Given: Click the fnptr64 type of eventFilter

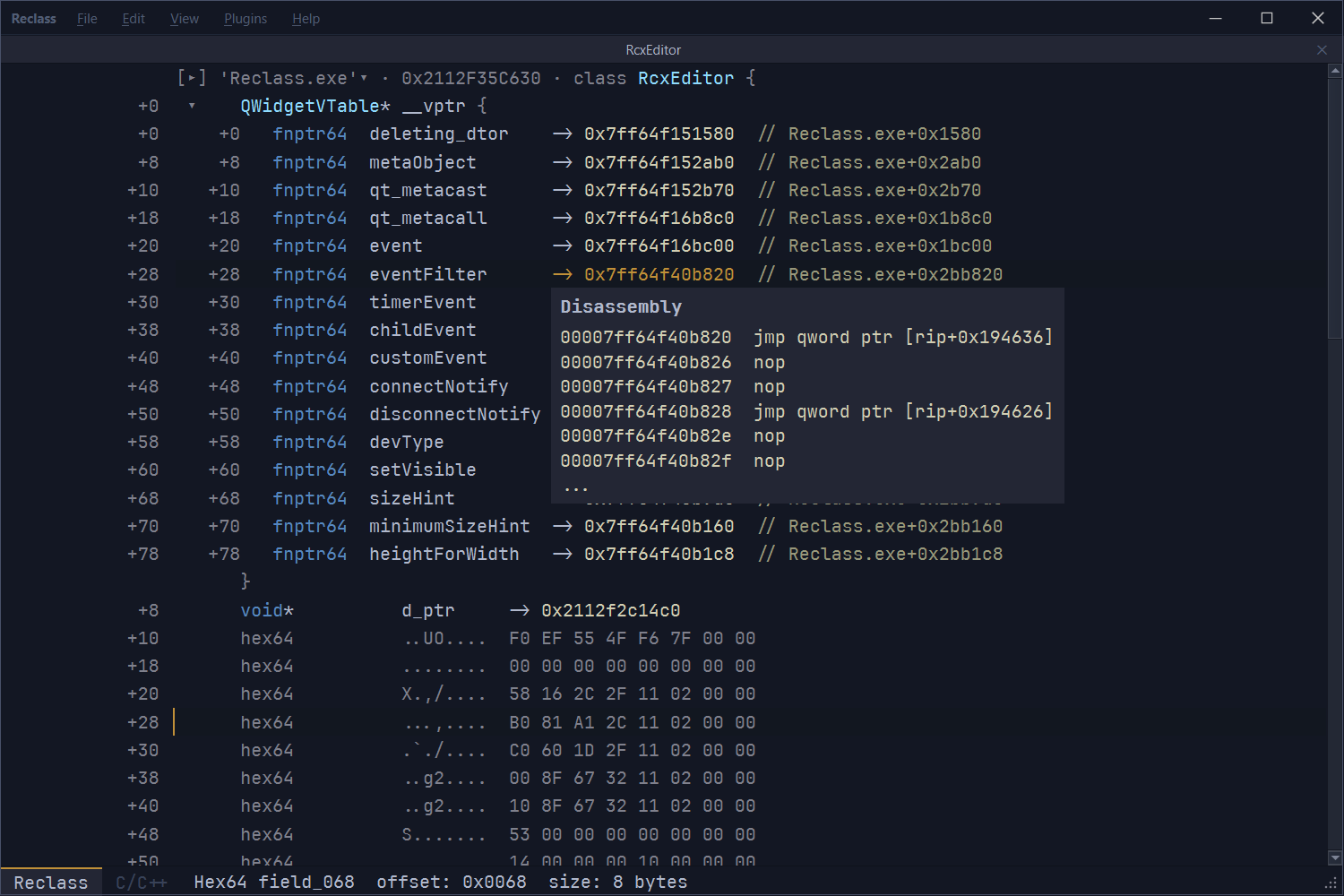Looking at the screenshot, I should [309, 275].
